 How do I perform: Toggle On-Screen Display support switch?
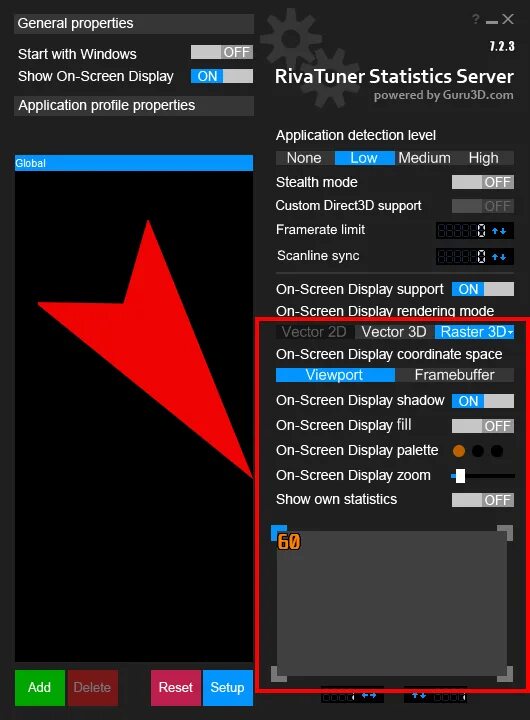tap(483, 289)
